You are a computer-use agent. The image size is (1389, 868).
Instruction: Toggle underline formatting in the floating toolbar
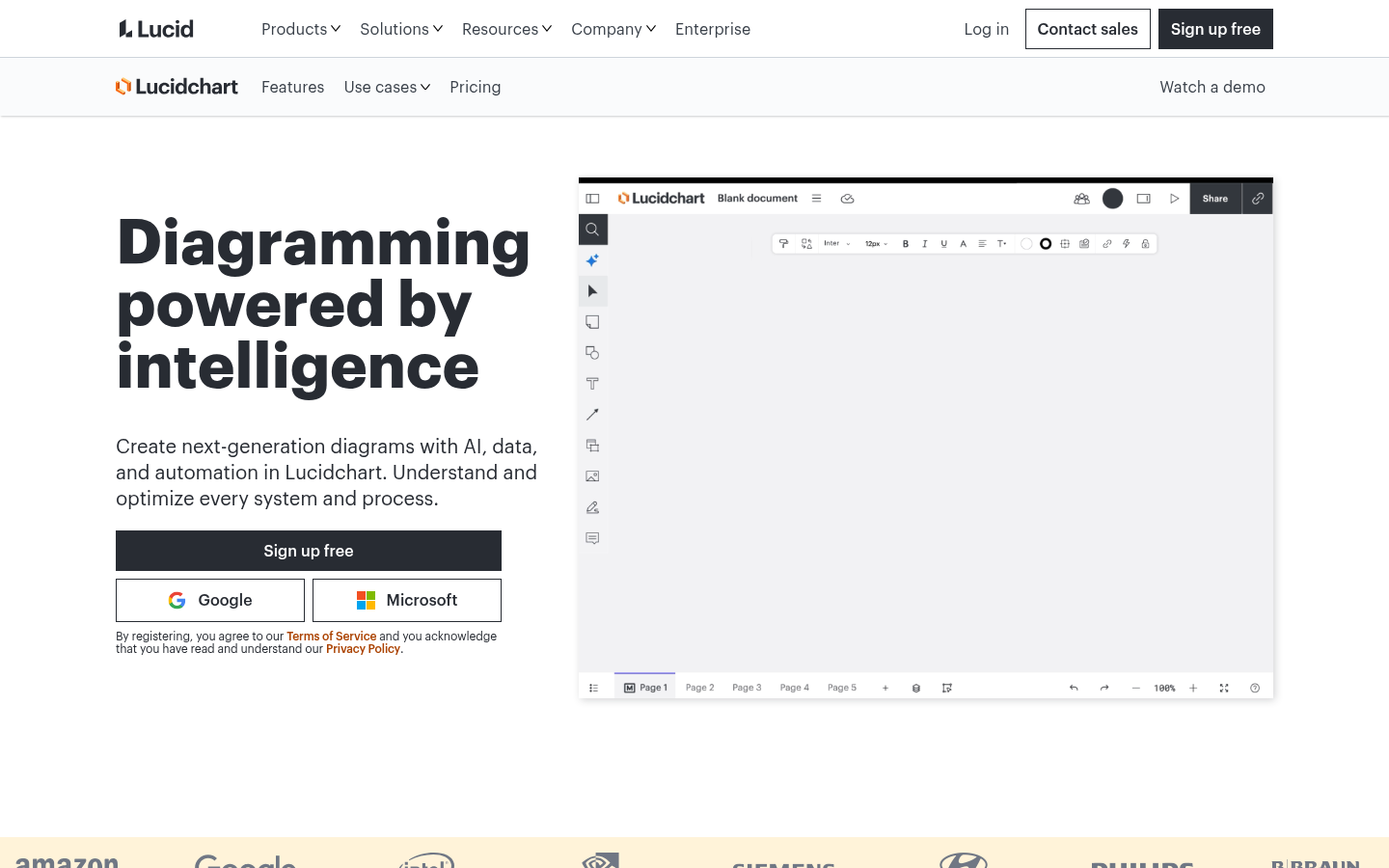944,244
